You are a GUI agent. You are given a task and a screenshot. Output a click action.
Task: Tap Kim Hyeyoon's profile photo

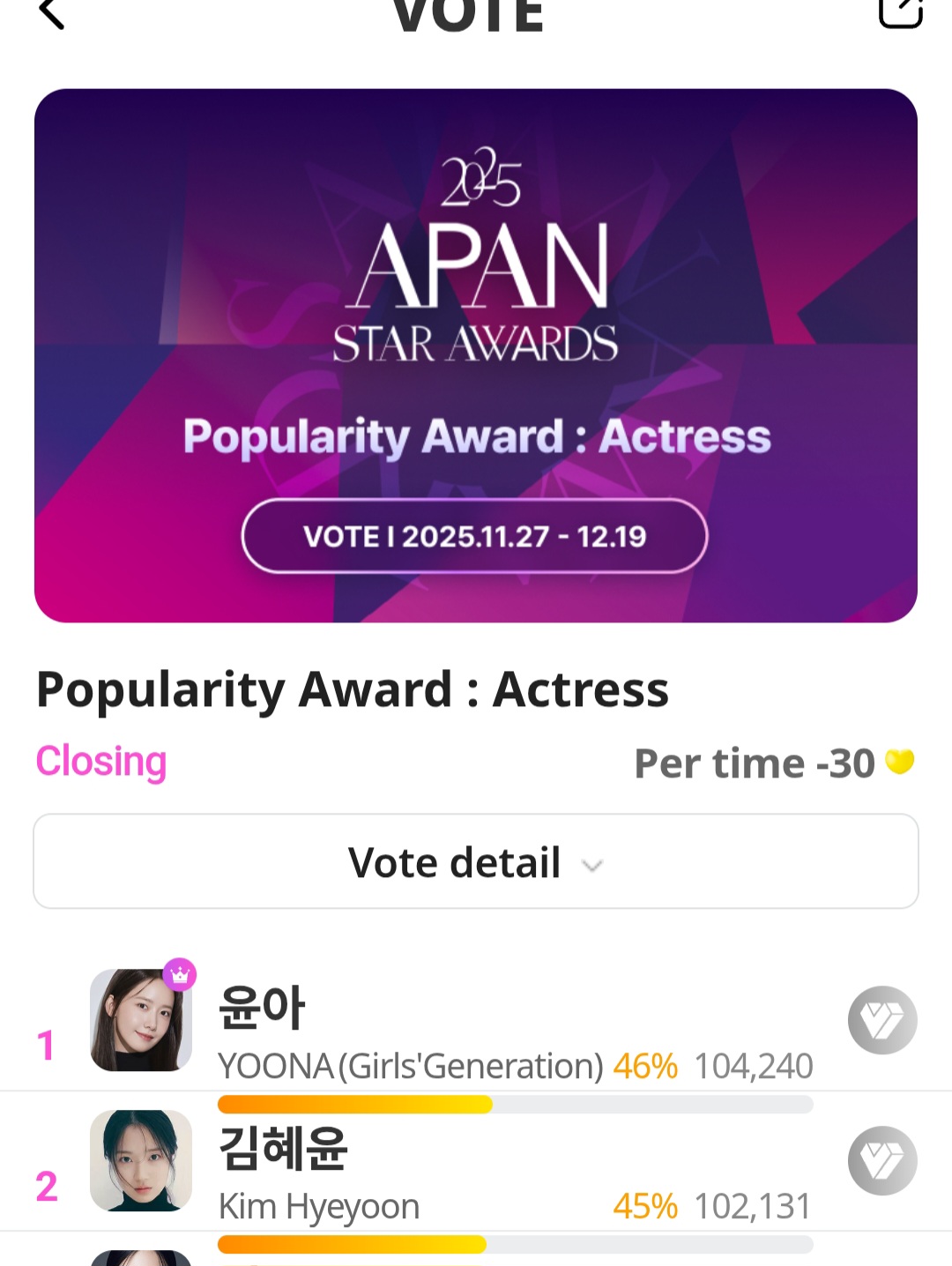point(141,1160)
